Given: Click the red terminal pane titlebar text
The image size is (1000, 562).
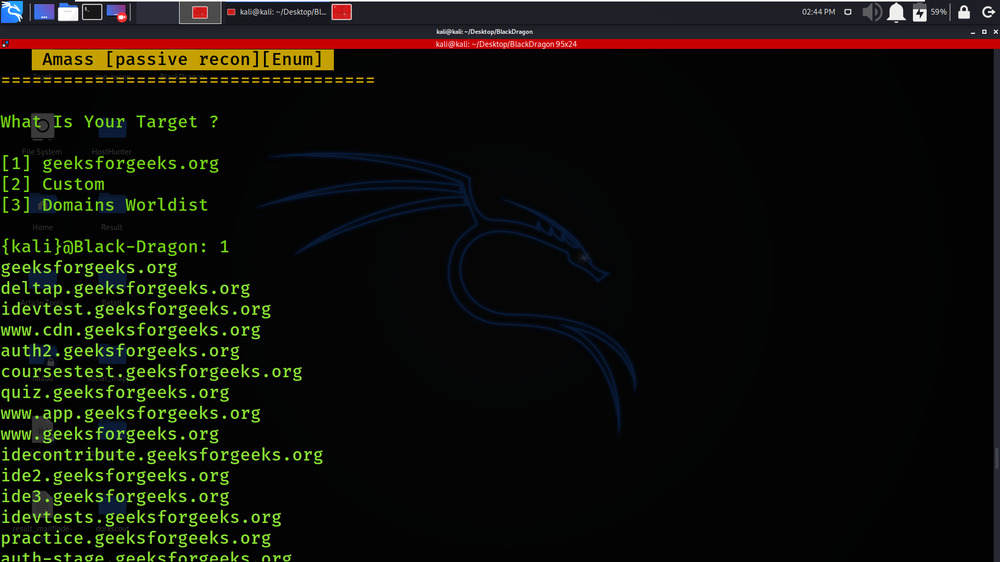Looking at the screenshot, I should tap(506, 44).
